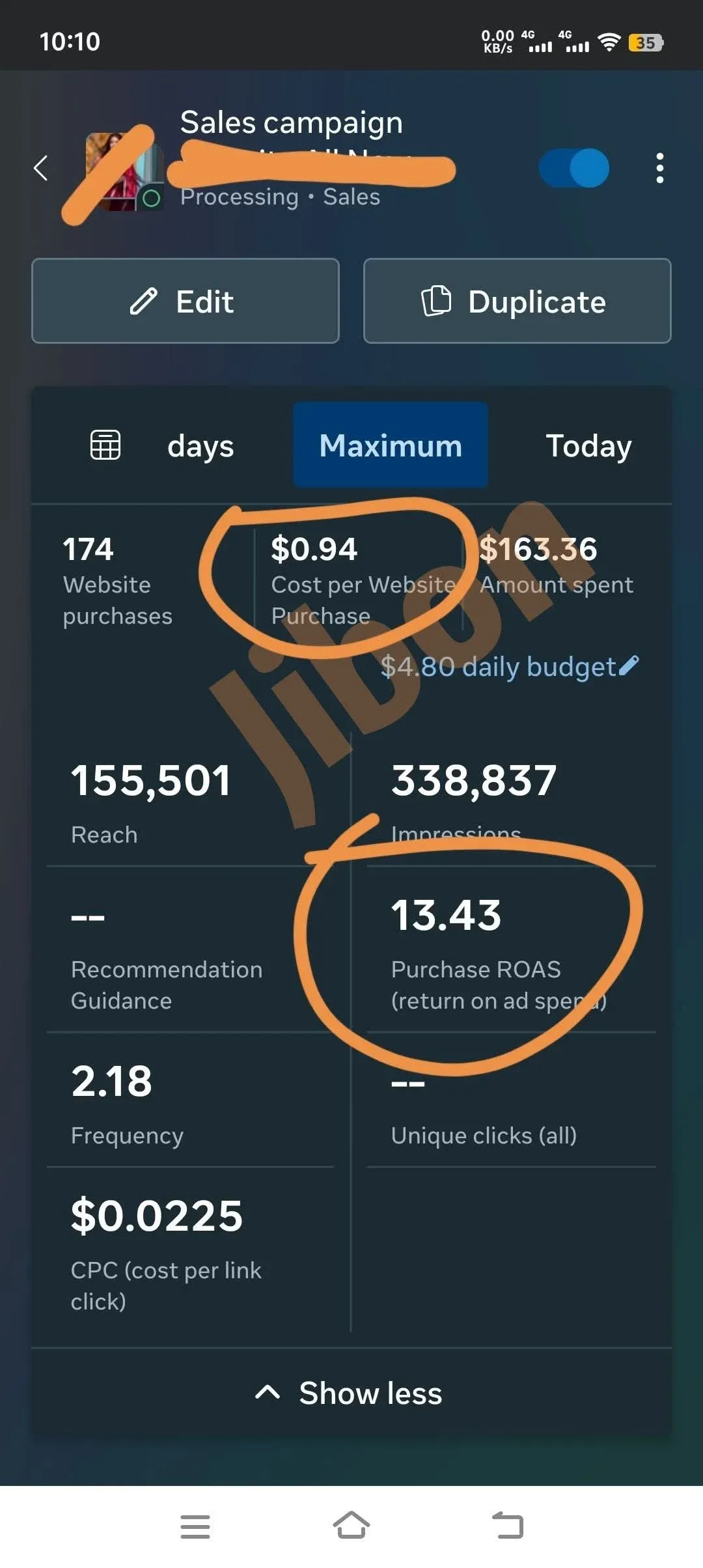Select the Today time range tab
The height and width of the screenshot is (1568, 703).
(x=588, y=446)
